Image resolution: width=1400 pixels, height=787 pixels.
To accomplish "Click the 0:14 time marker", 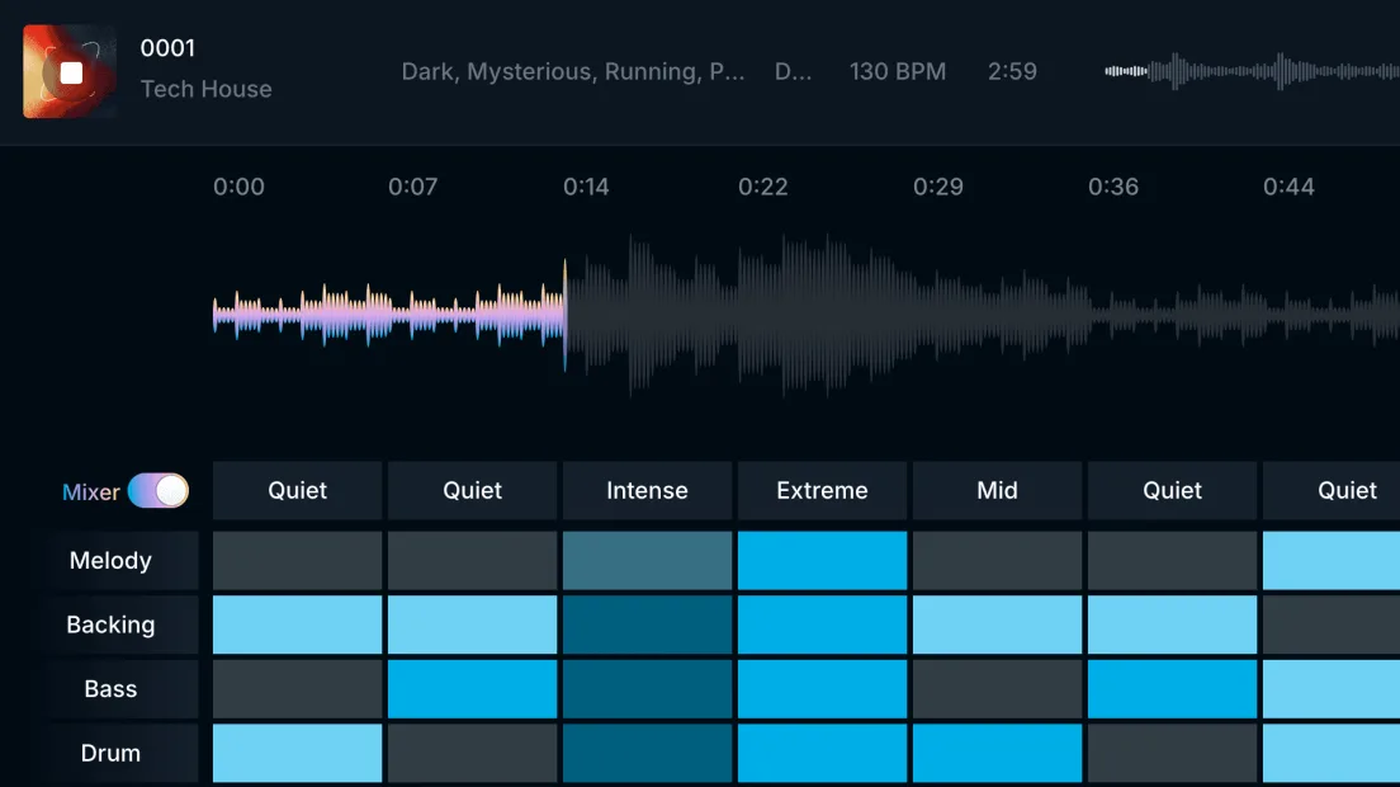I will coord(586,187).
